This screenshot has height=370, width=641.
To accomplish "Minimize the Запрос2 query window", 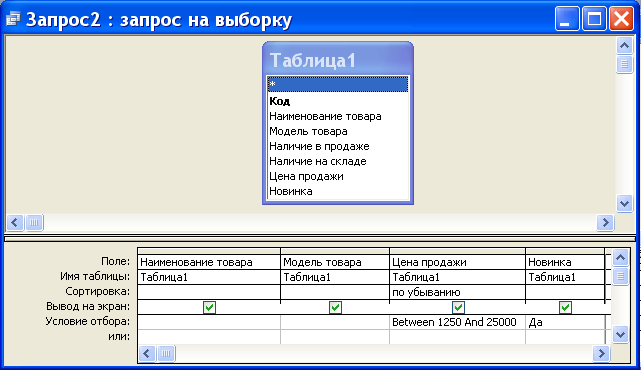I will click(x=567, y=19).
